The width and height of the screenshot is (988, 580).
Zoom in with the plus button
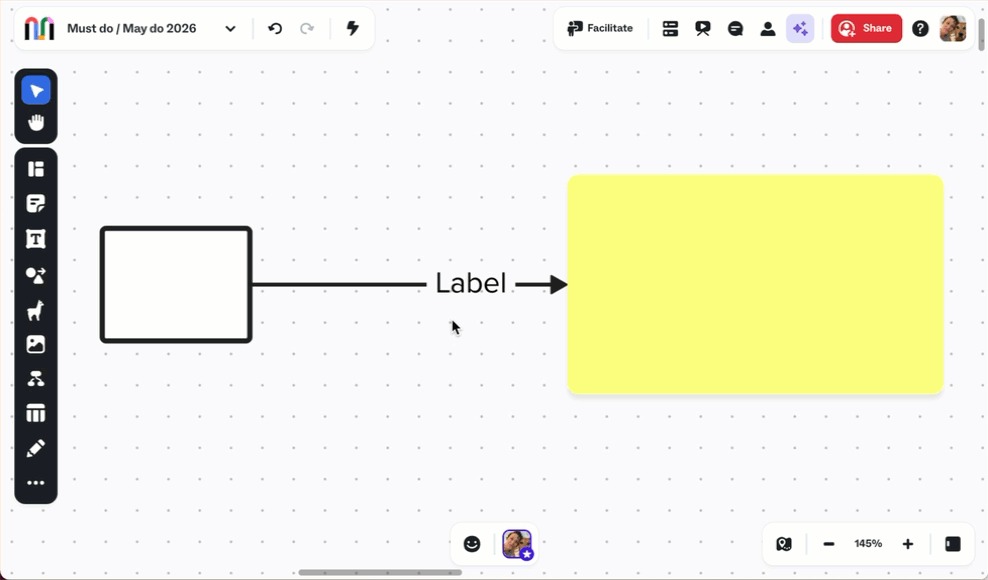tap(908, 544)
